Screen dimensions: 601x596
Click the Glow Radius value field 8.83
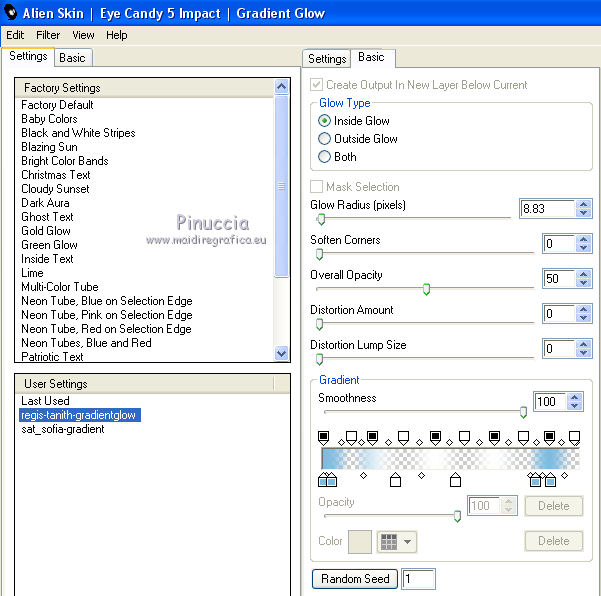click(548, 209)
